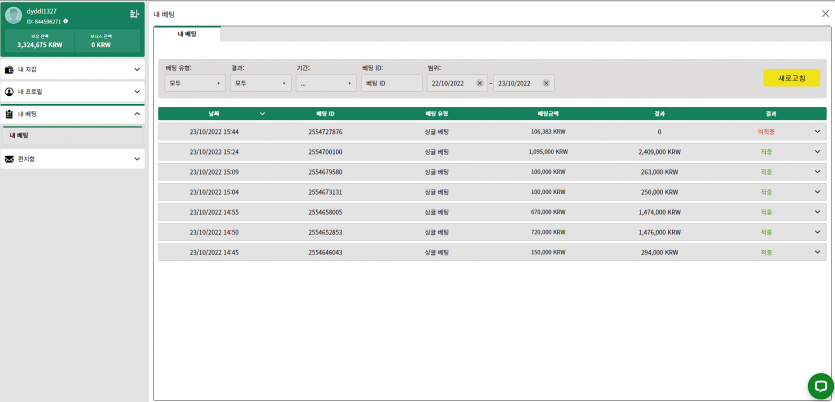Click the 미적중 result in red
This screenshot has width=835, height=402.
coord(766,132)
